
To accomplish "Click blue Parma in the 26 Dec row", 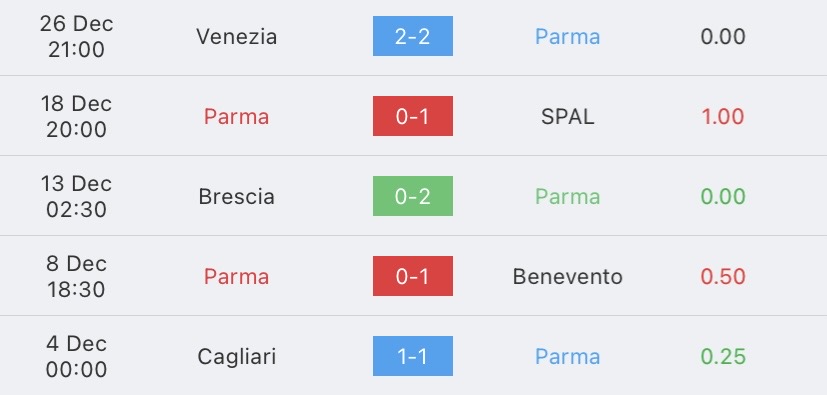I will click(568, 36).
